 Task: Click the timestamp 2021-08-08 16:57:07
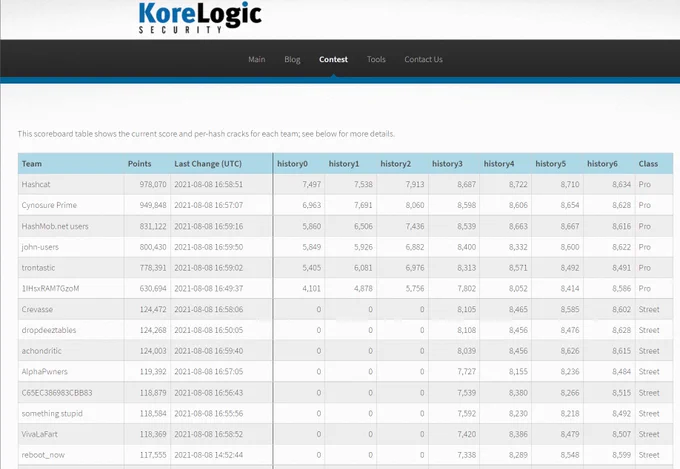pyautogui.click(x=209, y=205)
